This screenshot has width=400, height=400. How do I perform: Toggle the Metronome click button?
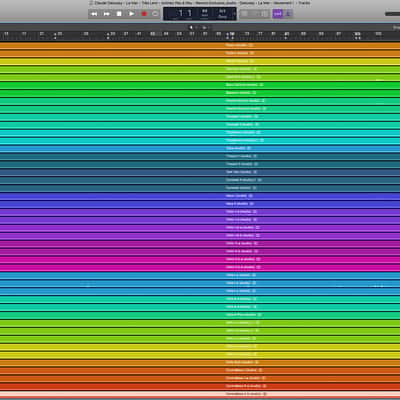tap(289, 14)
